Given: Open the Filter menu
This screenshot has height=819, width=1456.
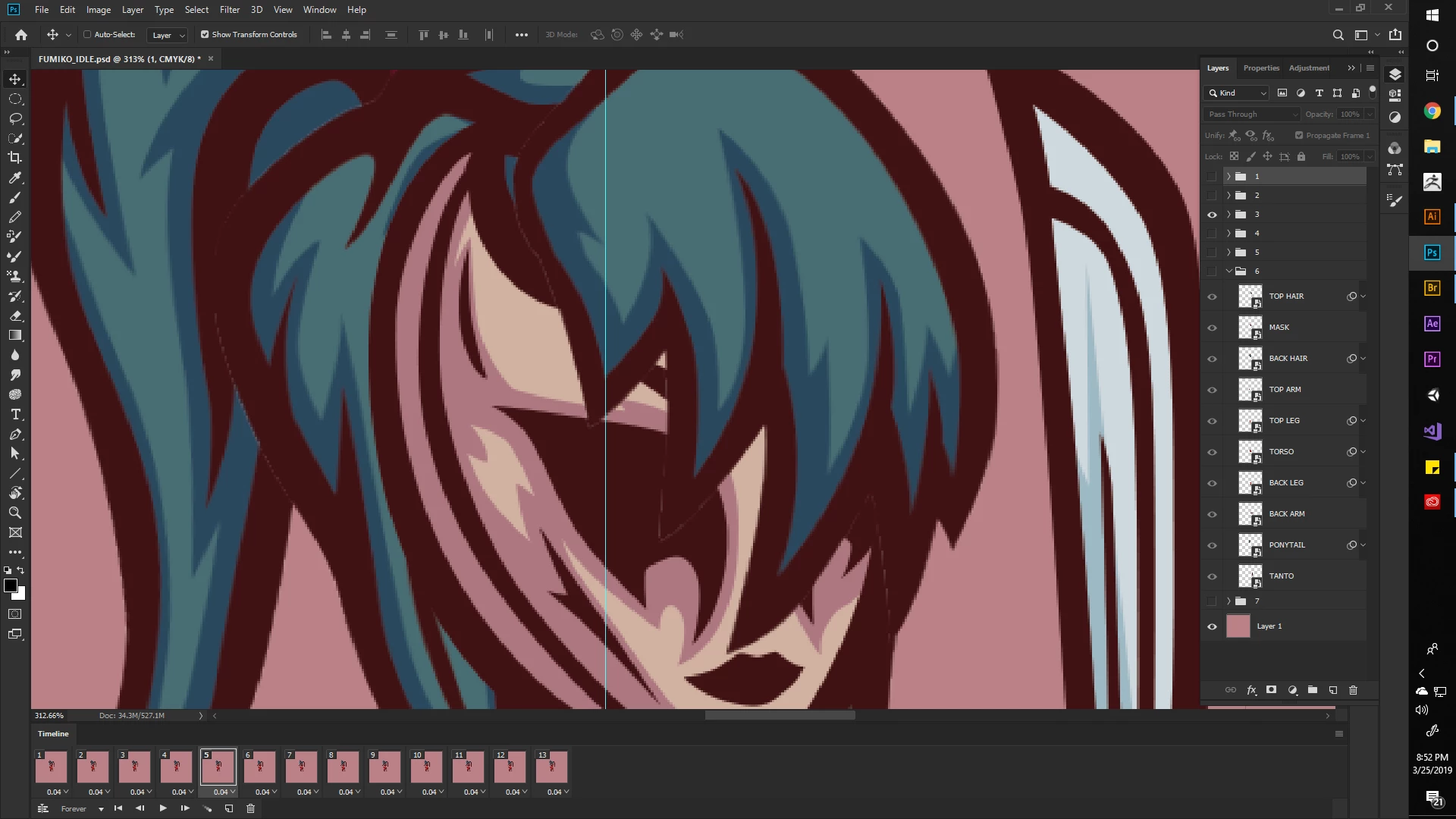Looking at the screenshot, I should coord(229,10).
